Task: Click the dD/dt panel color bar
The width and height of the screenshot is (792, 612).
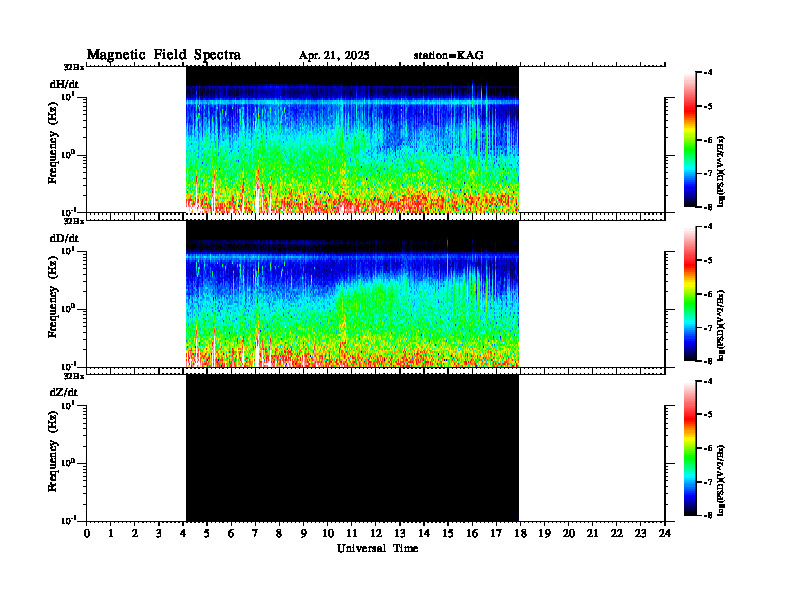Action: (x=690, y=293)
